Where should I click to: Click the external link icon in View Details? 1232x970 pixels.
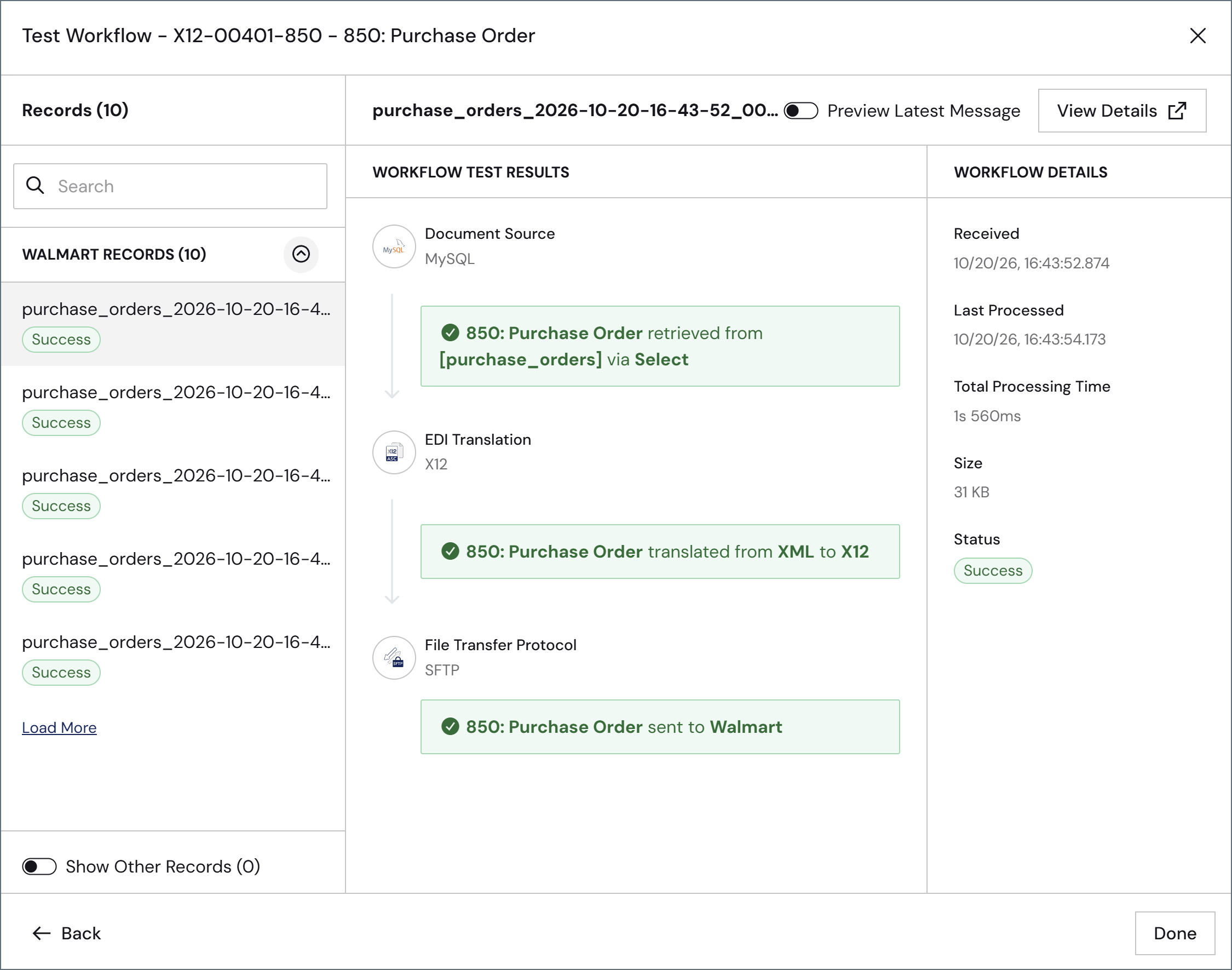tap(1177, 111)
